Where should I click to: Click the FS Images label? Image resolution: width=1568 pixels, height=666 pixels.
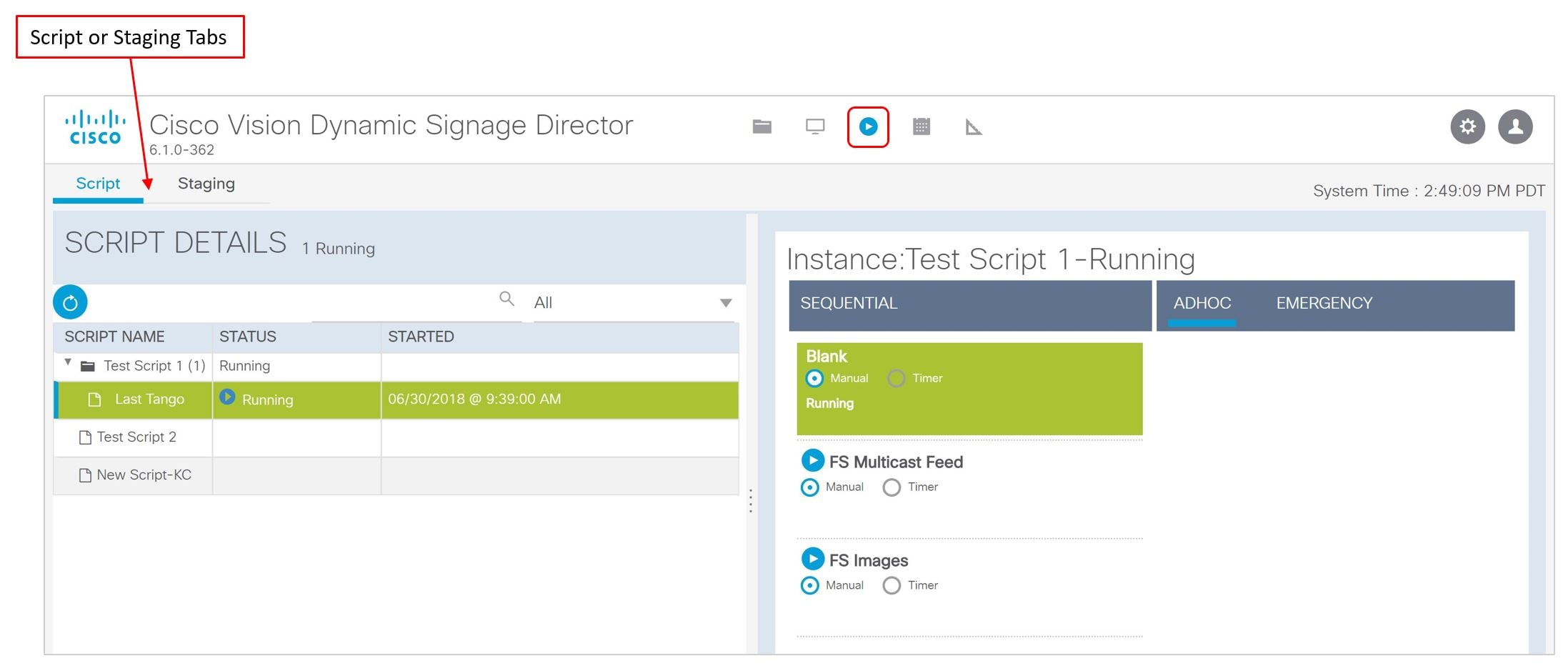pyautogui.click(x=869, y=560)
